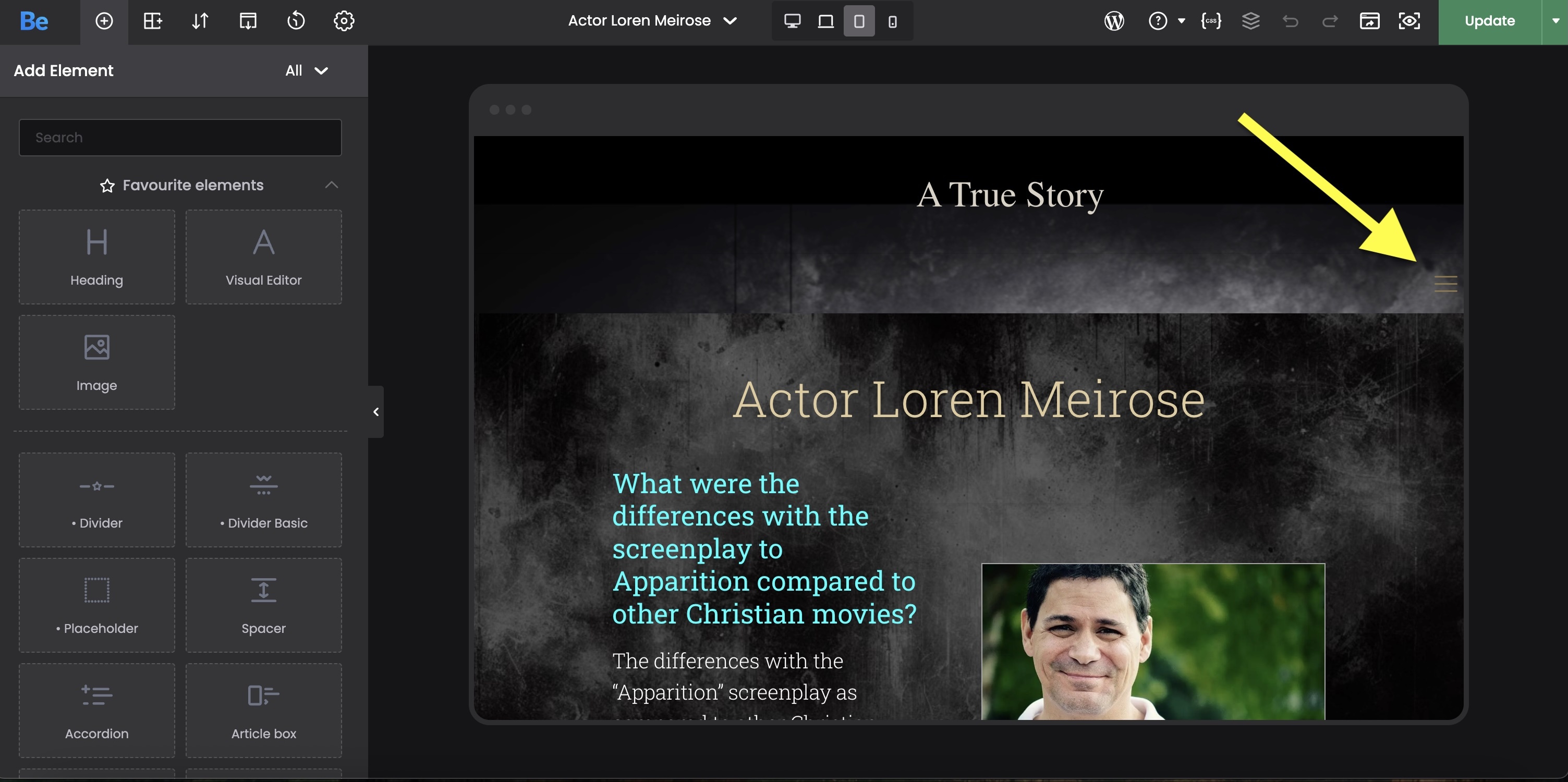Collapse the Favourite elements section
The width and height of the screenshot is (1568, 782).
(331, 185)
